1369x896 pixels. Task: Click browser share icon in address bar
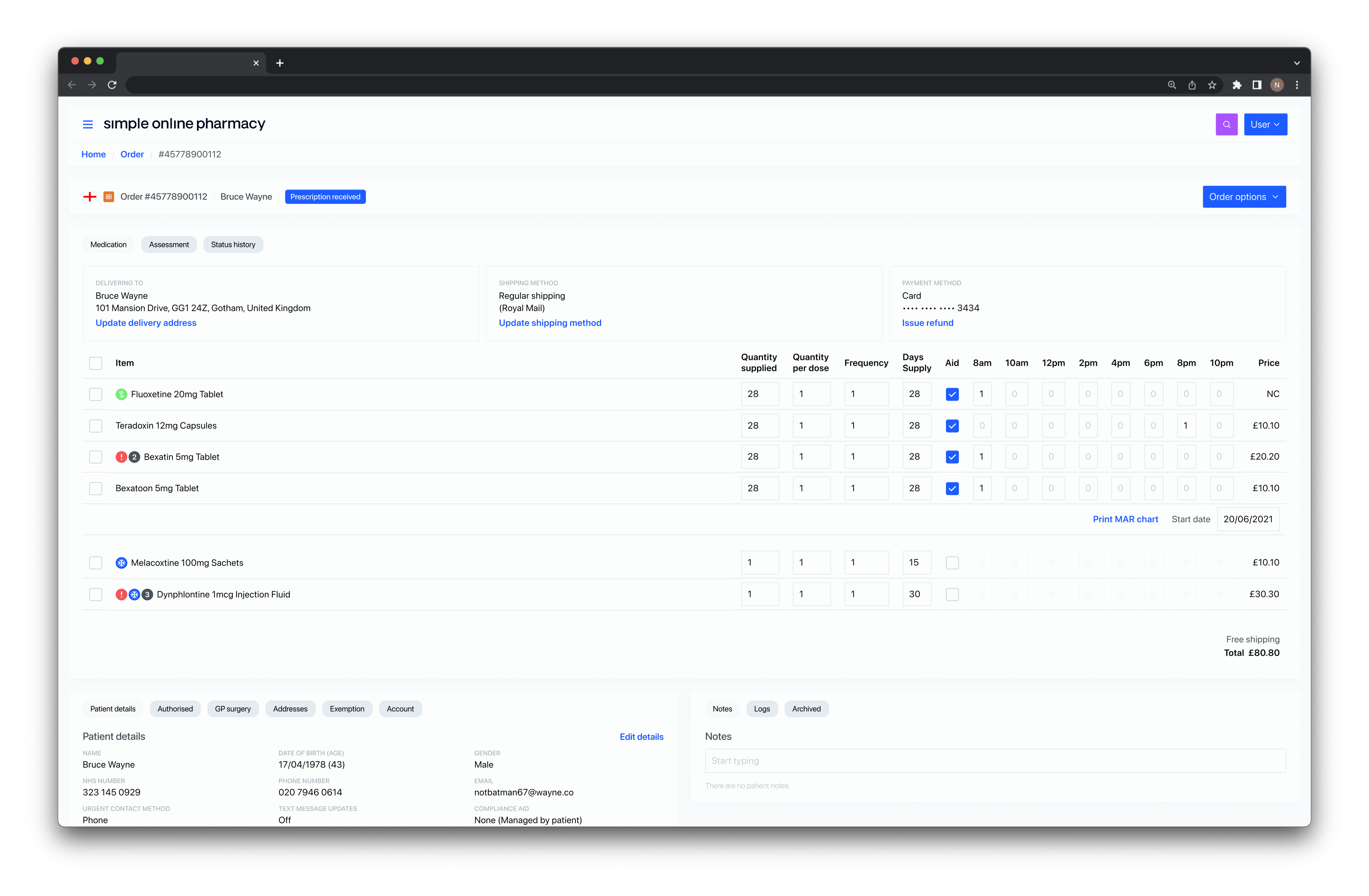click(x=1192, y=85)
